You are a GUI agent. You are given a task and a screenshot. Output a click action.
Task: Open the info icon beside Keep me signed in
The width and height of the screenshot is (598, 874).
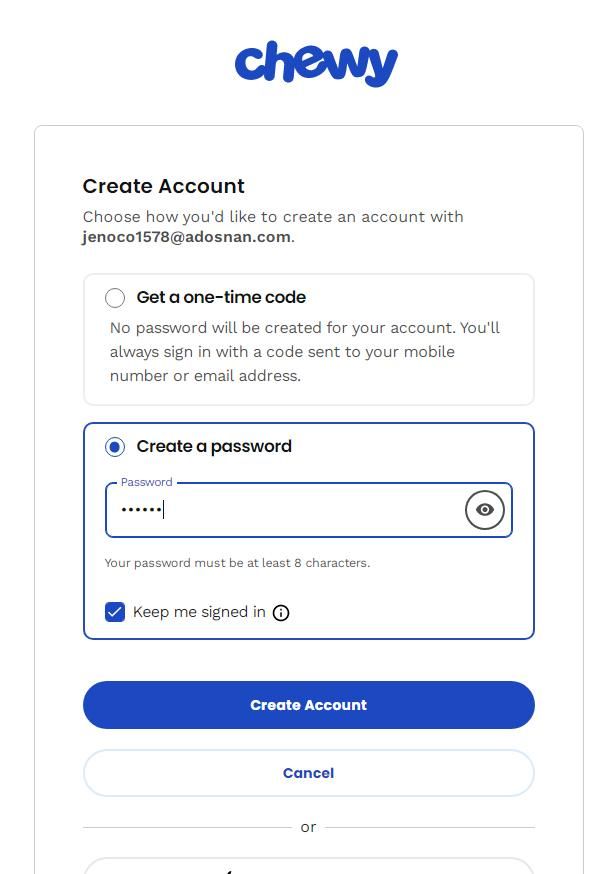[x=281, y=613]
